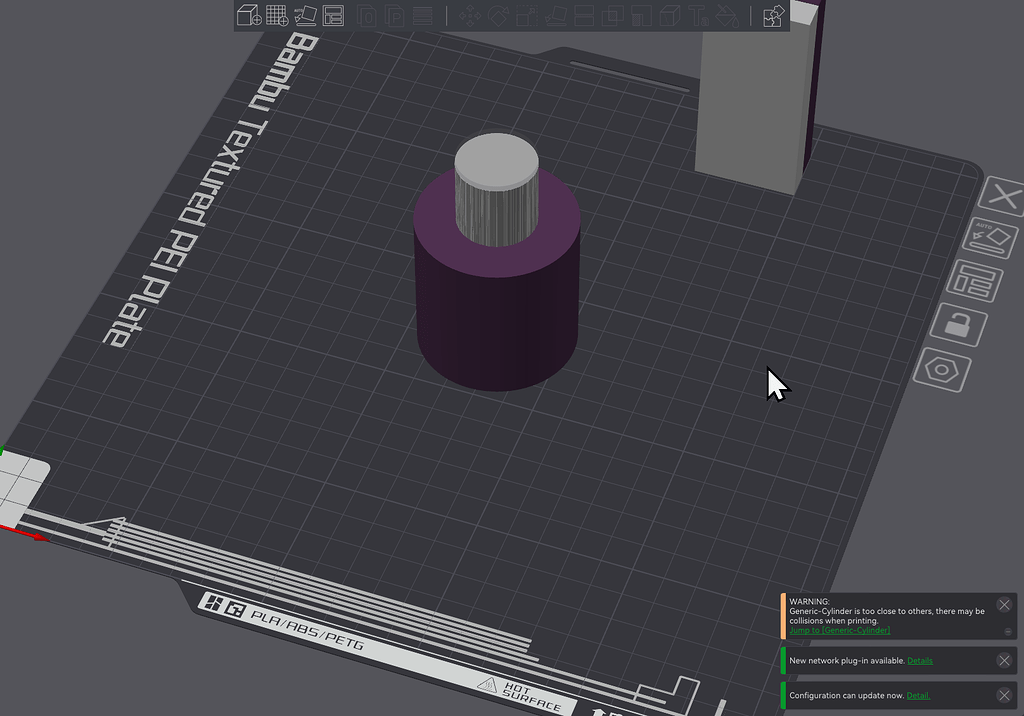Select the Move tool
The height and width of the screenshot is (716, 1024).
point(470,15)
